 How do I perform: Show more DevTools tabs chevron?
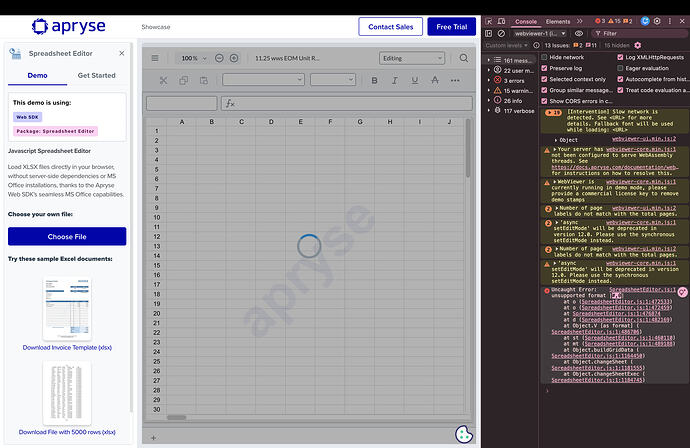pos(580,21)
